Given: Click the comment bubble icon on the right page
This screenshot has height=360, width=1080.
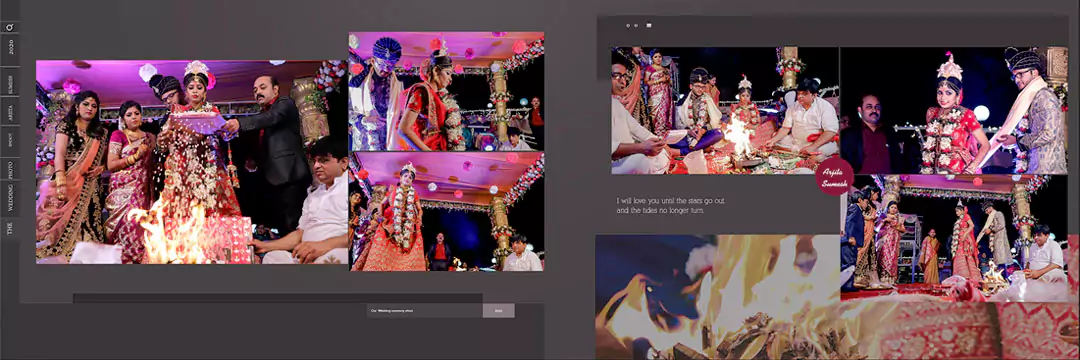Looking at the screenshot, I should (636, 25).
